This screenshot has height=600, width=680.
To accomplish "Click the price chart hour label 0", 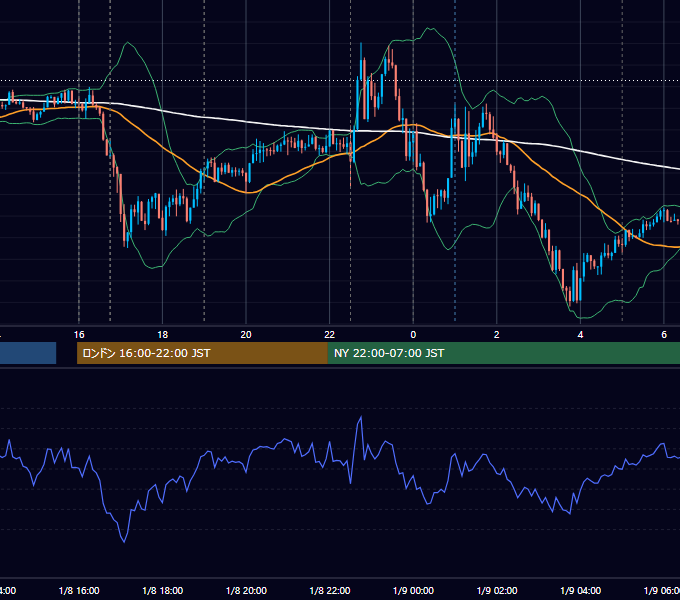I will [413, 335].
